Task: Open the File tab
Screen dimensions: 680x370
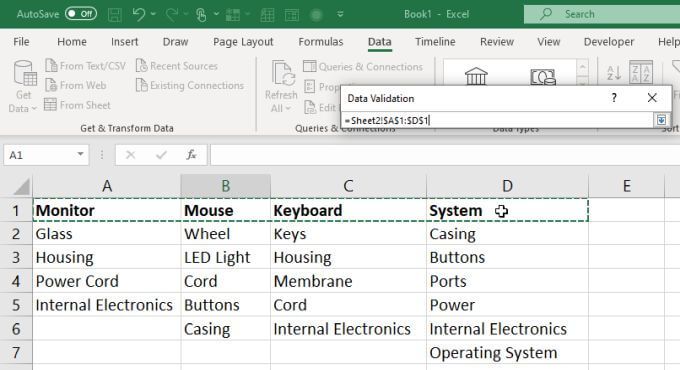Action: (21, 42)
